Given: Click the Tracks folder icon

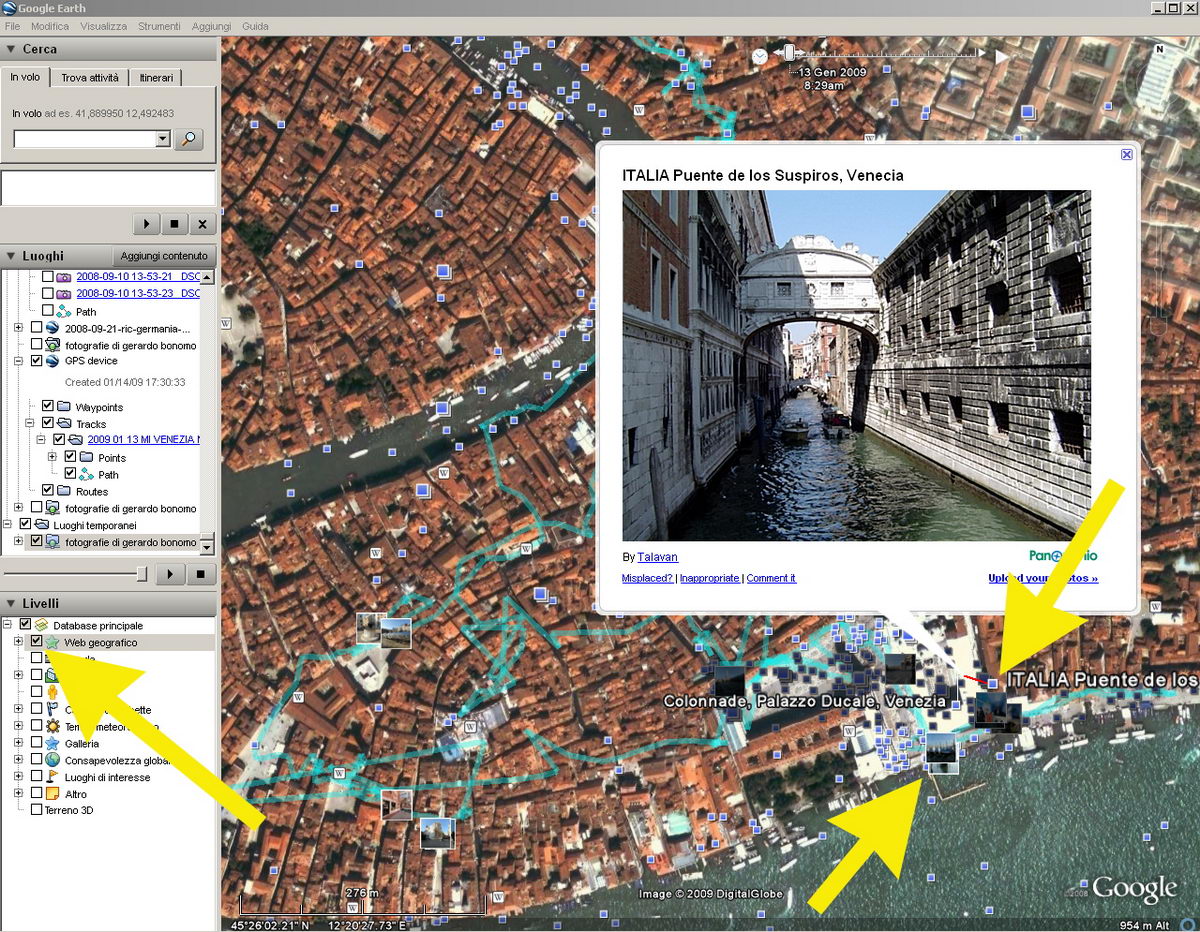Looking at the screenshot, I should pos(64,424).
